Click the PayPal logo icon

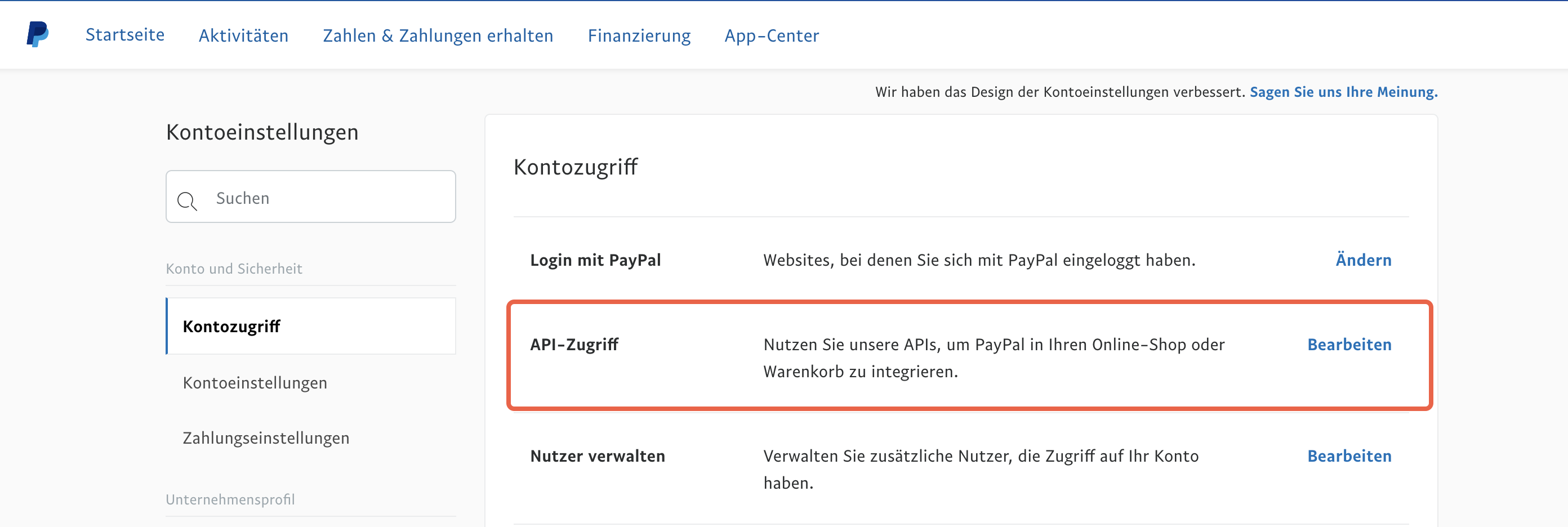37,34
